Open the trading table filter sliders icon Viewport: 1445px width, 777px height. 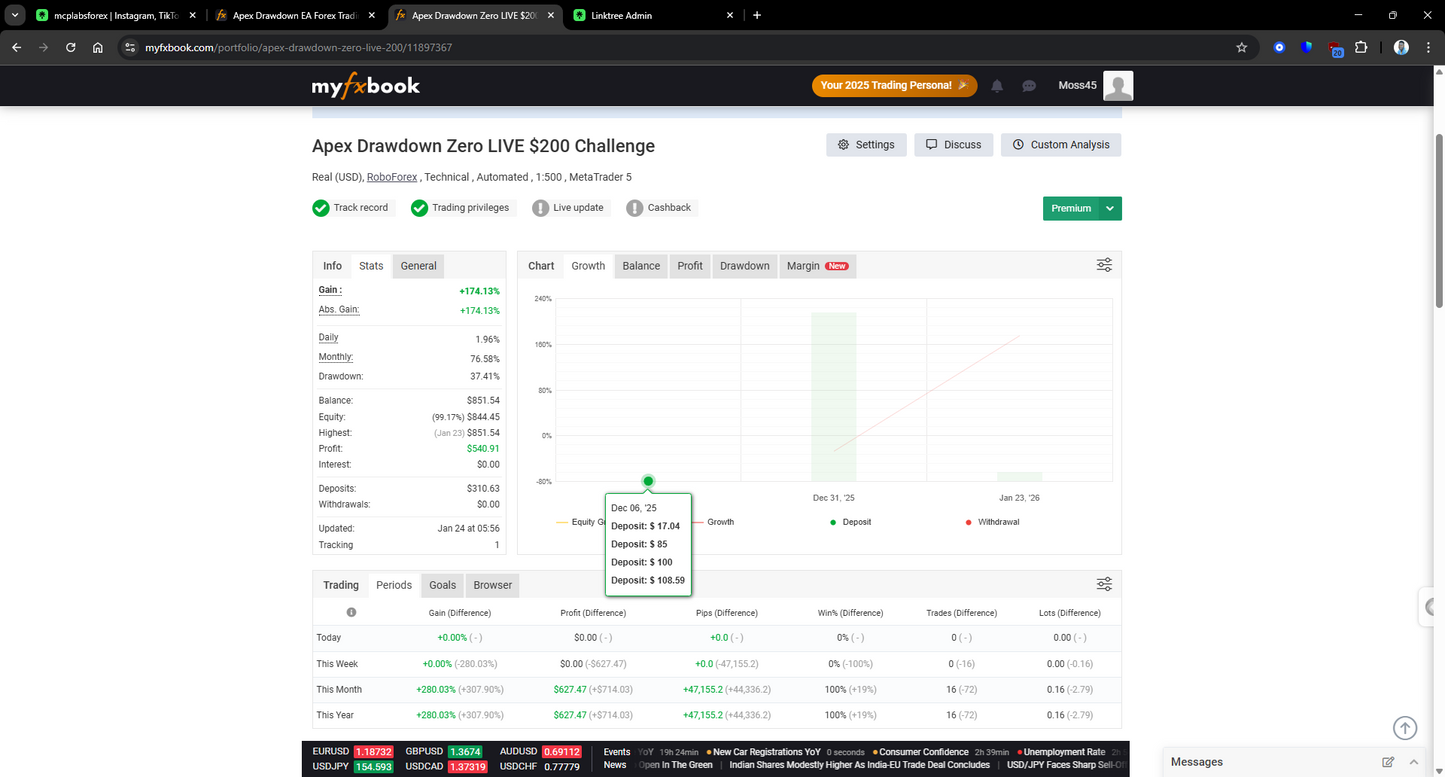1103,583
